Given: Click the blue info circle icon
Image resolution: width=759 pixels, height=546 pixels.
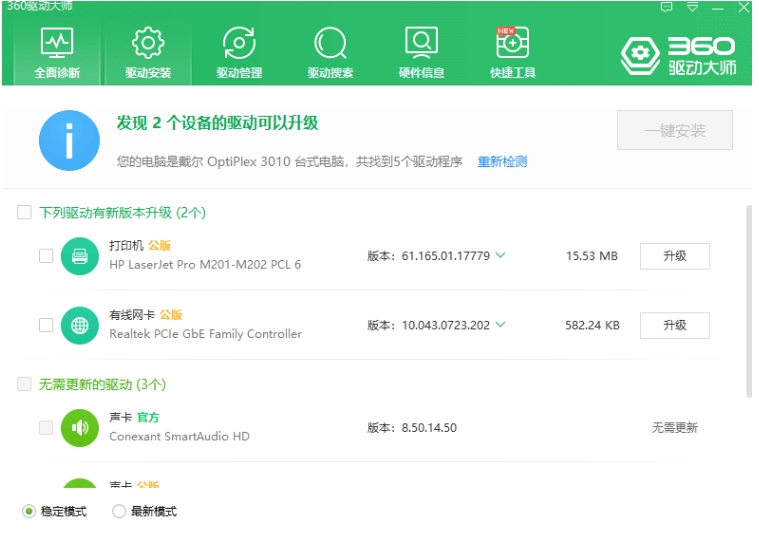Looking at the screenshot, I should (x=69, y=140).
